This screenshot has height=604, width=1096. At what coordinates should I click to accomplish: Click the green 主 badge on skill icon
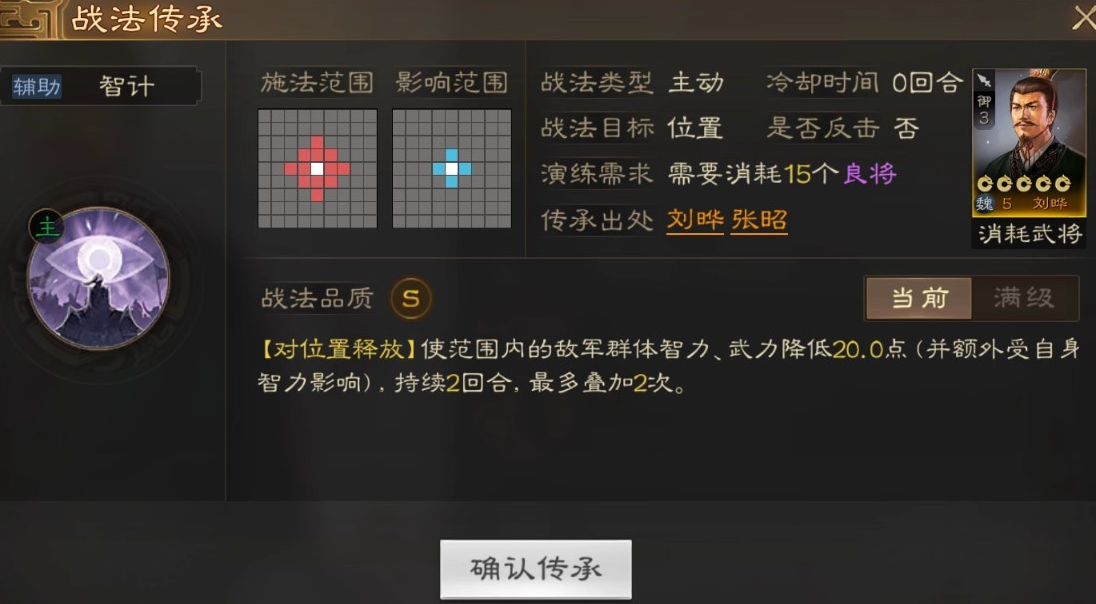point(47,227)
